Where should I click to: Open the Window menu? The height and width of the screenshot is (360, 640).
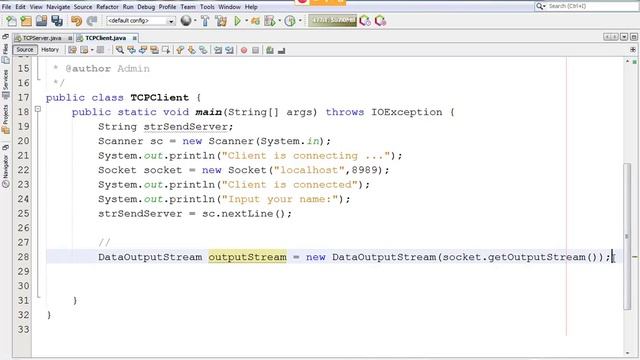[229, 7]
